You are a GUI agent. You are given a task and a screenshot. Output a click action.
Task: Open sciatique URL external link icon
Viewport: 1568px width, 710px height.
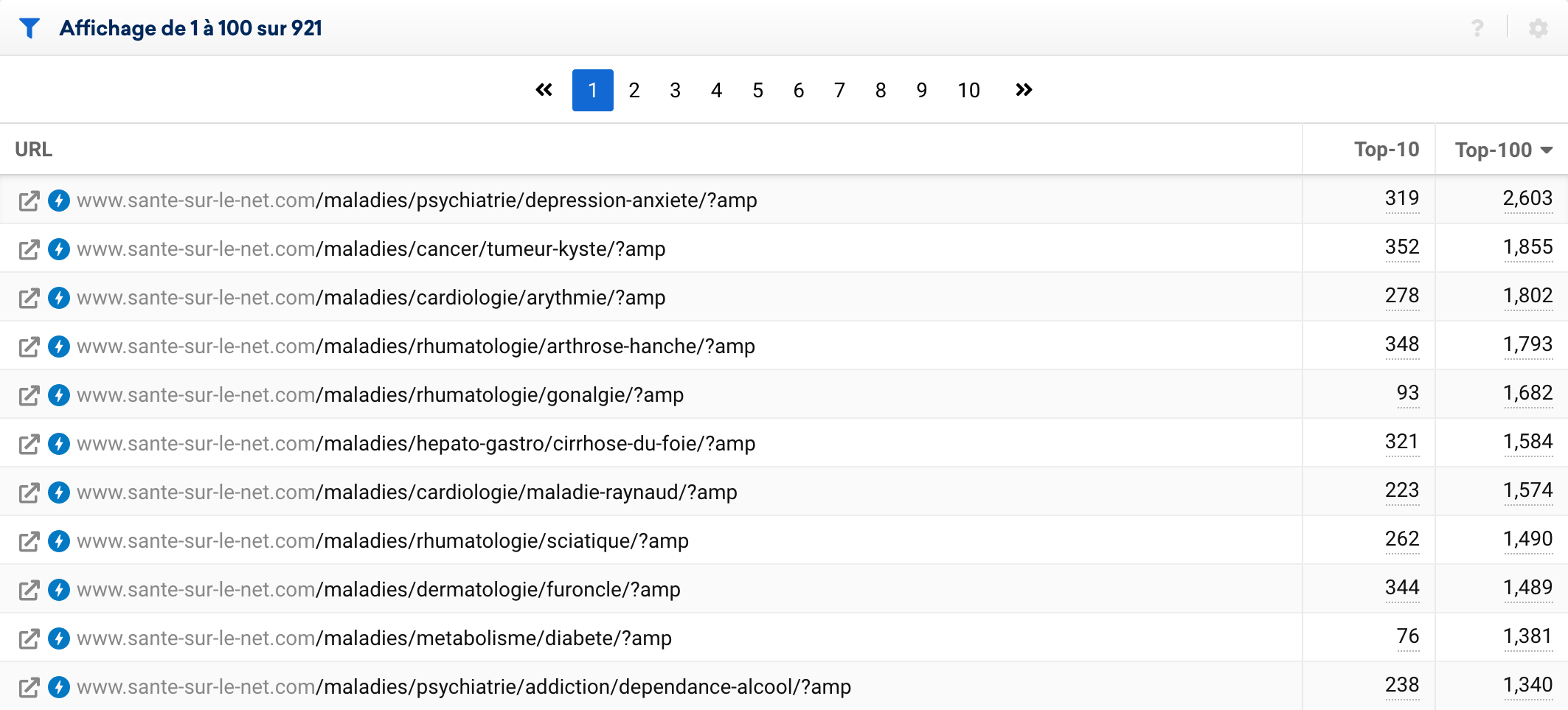click(29, 541)
